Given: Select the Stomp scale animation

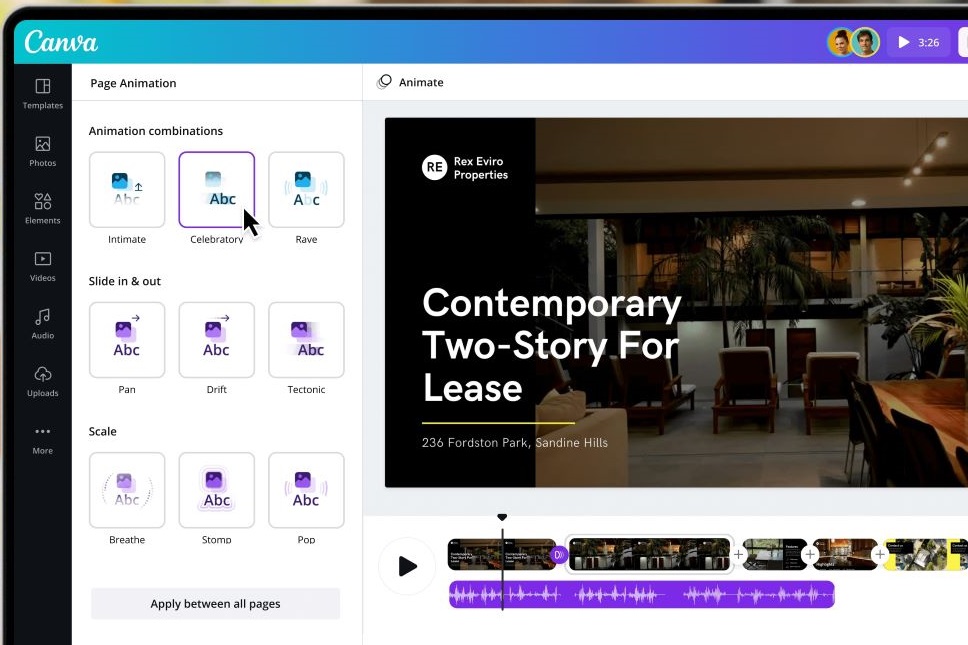Looking at the screenshot, I should coord(217,490).
